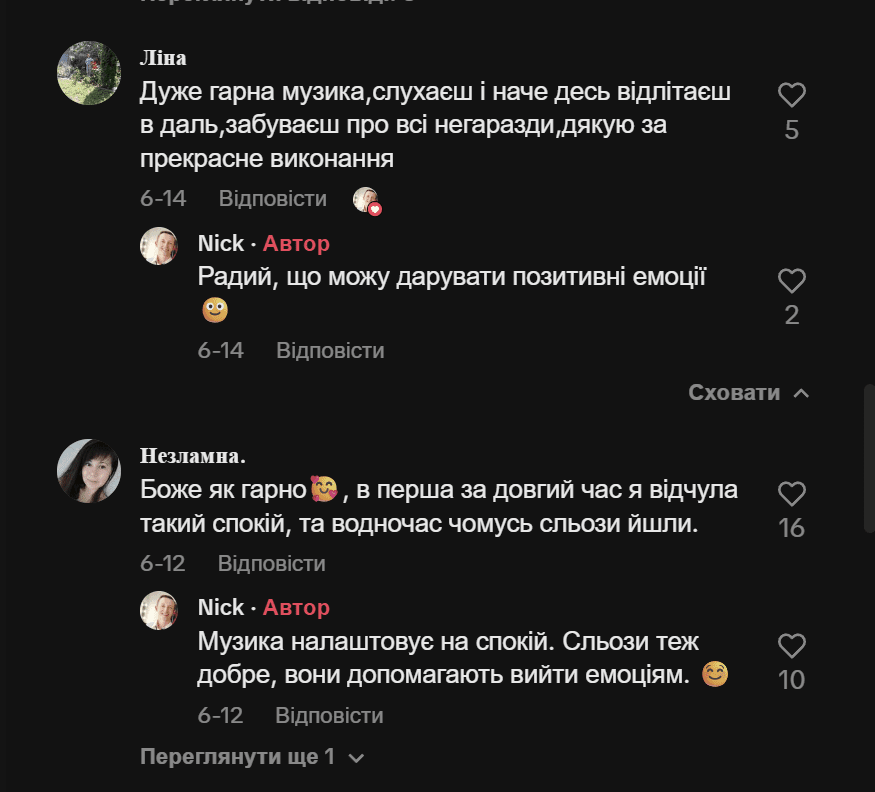Viewport: 875px width, 792px height.
Task: Expand replies via Переглянути ще 1
Action: pyautogui.click(x=238, y=757)
